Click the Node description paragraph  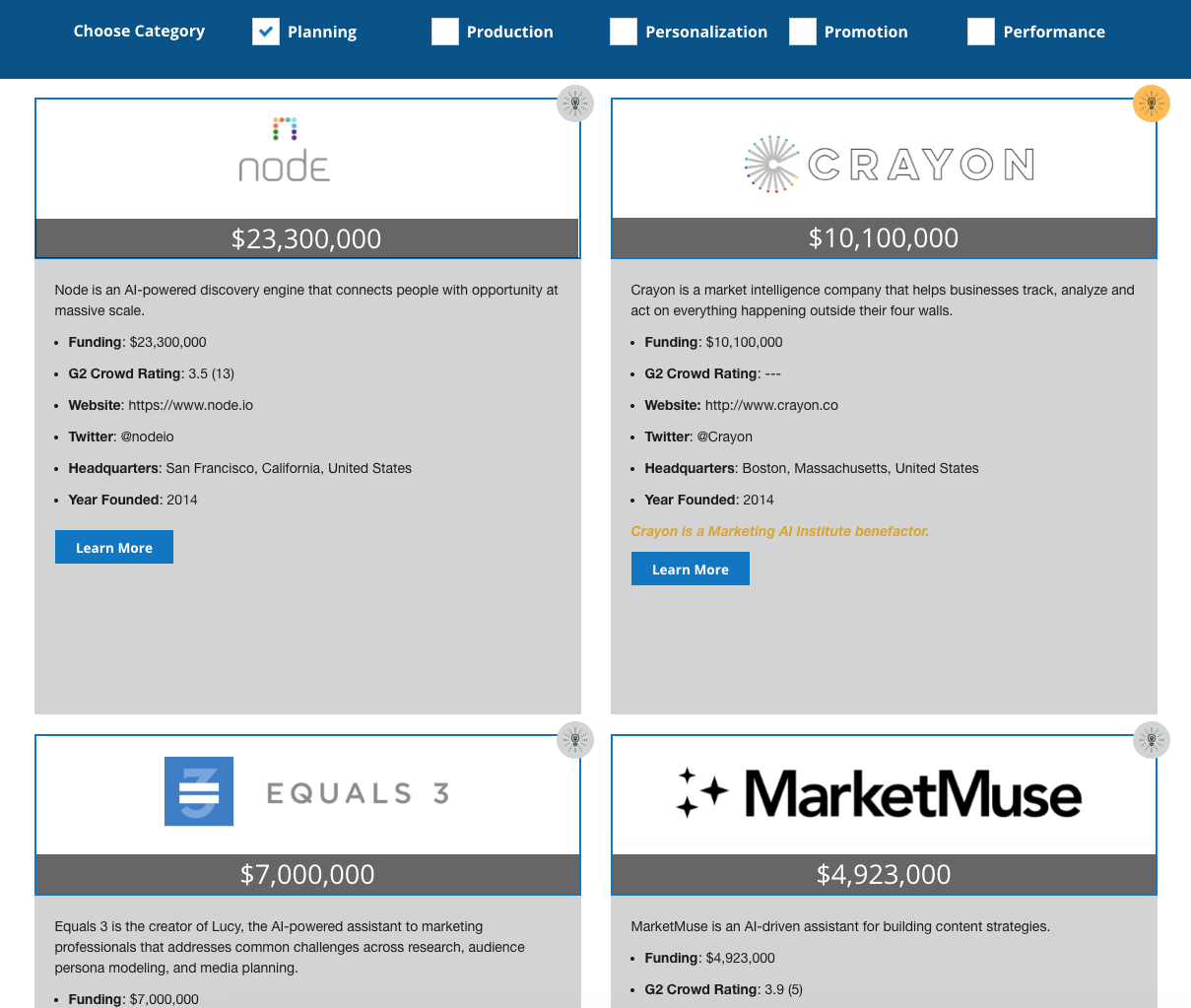tap(306, 301)
